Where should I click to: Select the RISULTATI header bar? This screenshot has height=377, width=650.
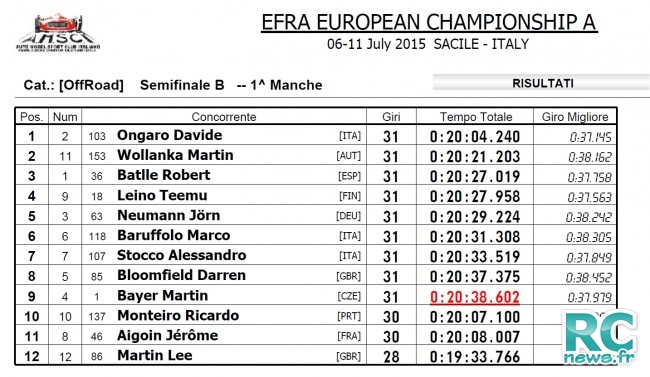[x=541, y=83]
